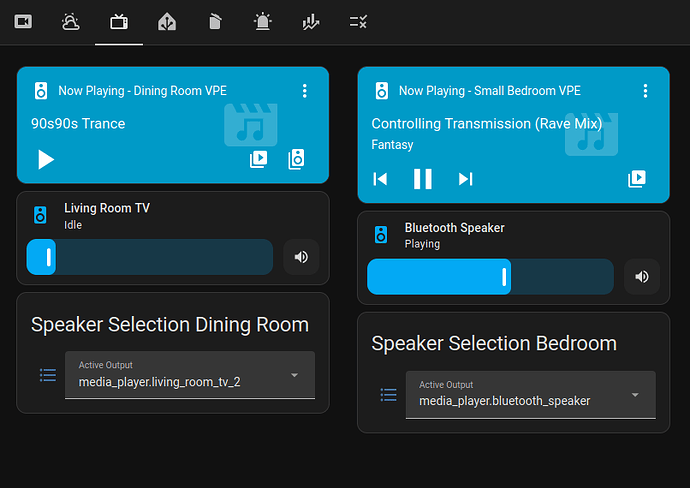Click the speaker group icon on Dining Room card
The image size is (690, 488).
[x=297, y=159]
